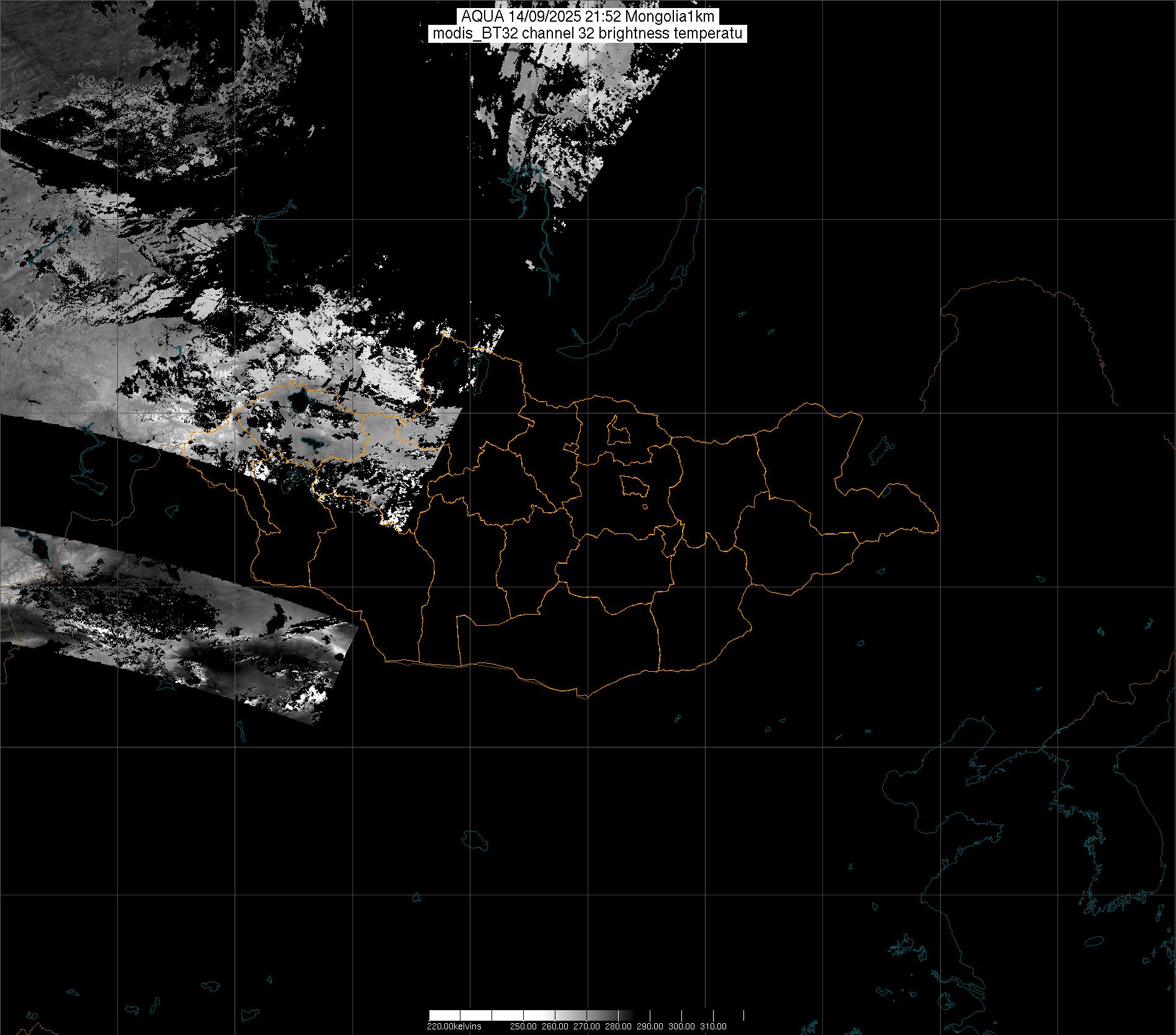1176x1035 pixels.
Task: Choose the "310.00" scale label
Action: pos(713,1026)
